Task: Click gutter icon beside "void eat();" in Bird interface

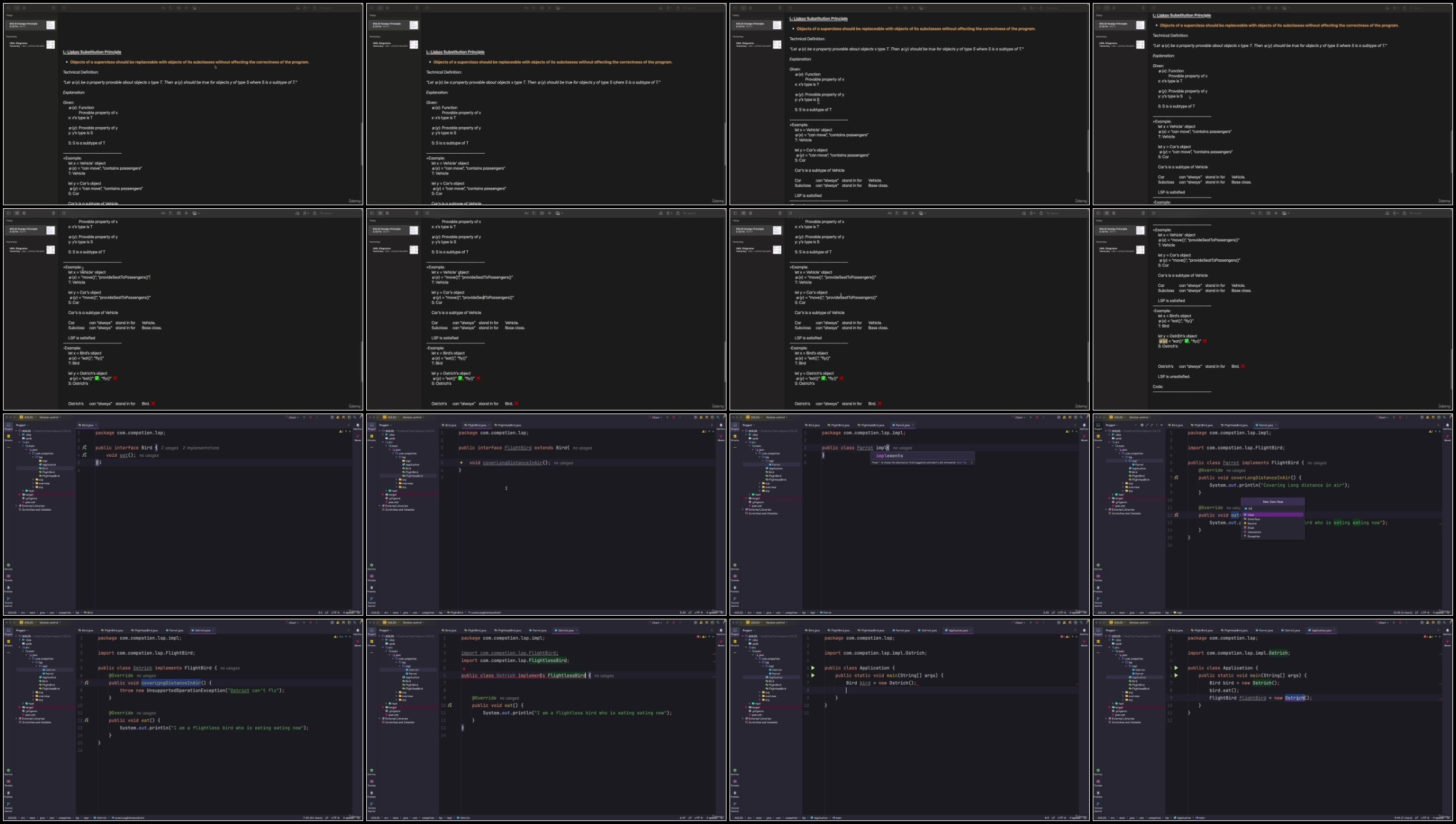Action: click(x=85, y=455)
